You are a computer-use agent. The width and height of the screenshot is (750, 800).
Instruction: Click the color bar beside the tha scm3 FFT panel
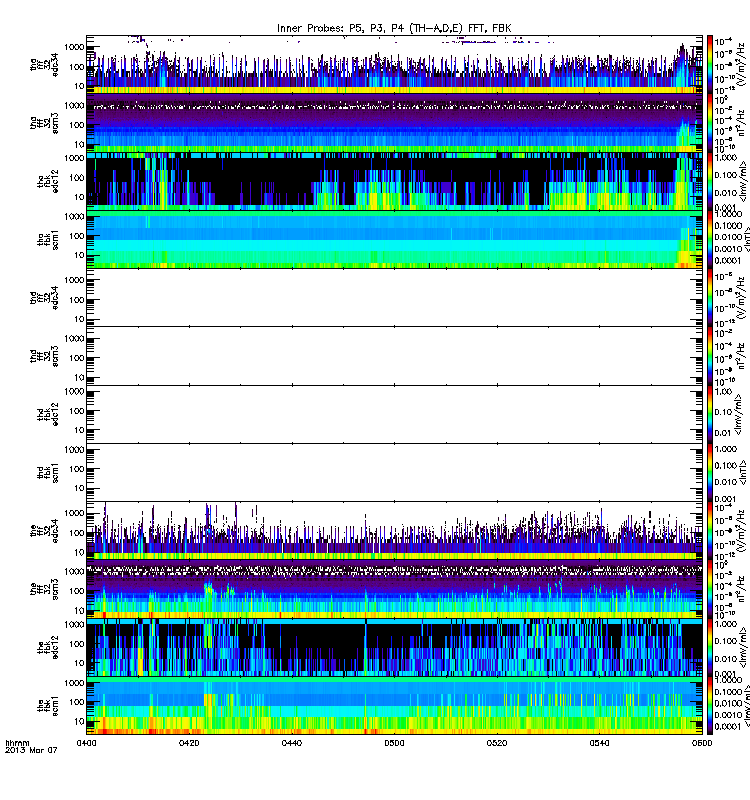710,123
